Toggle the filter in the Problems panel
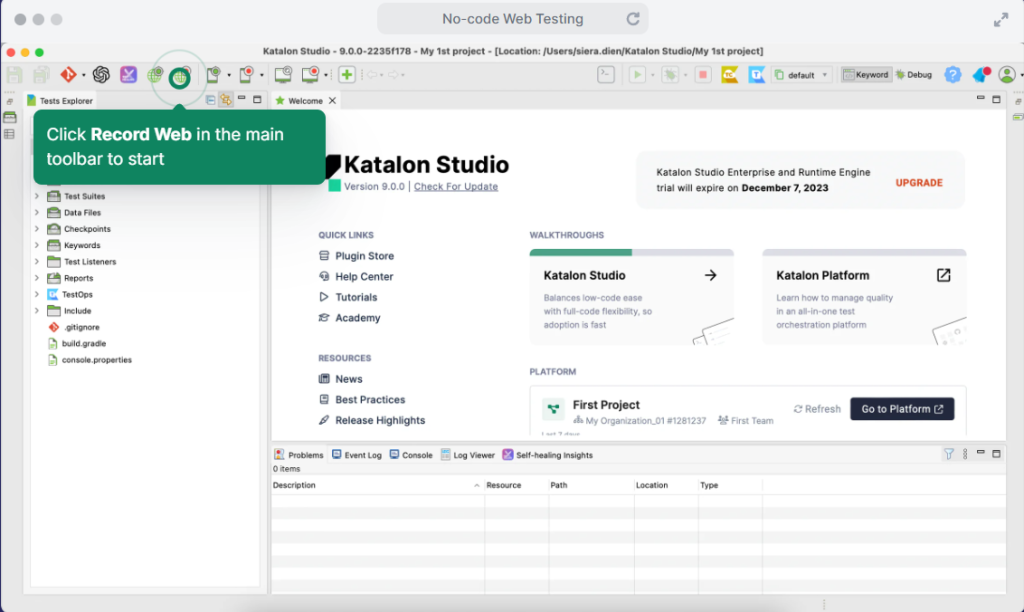The image size is (1024, 612). [947, 454]
